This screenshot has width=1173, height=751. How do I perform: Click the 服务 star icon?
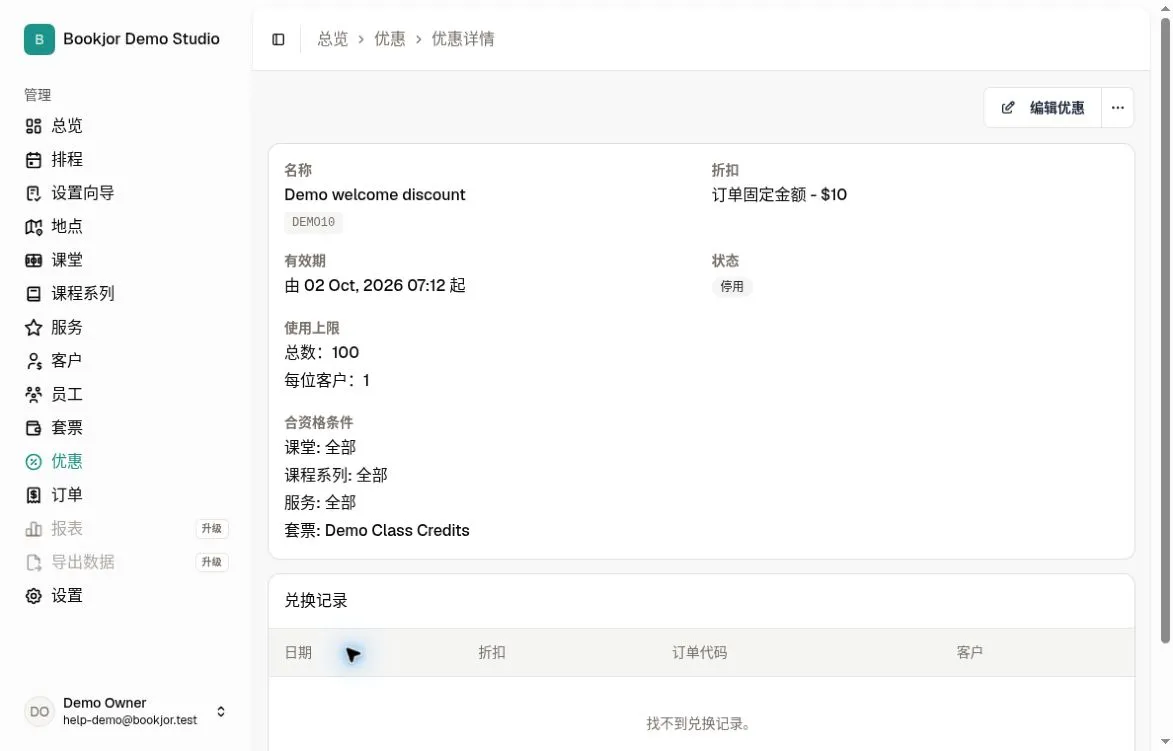34,328
